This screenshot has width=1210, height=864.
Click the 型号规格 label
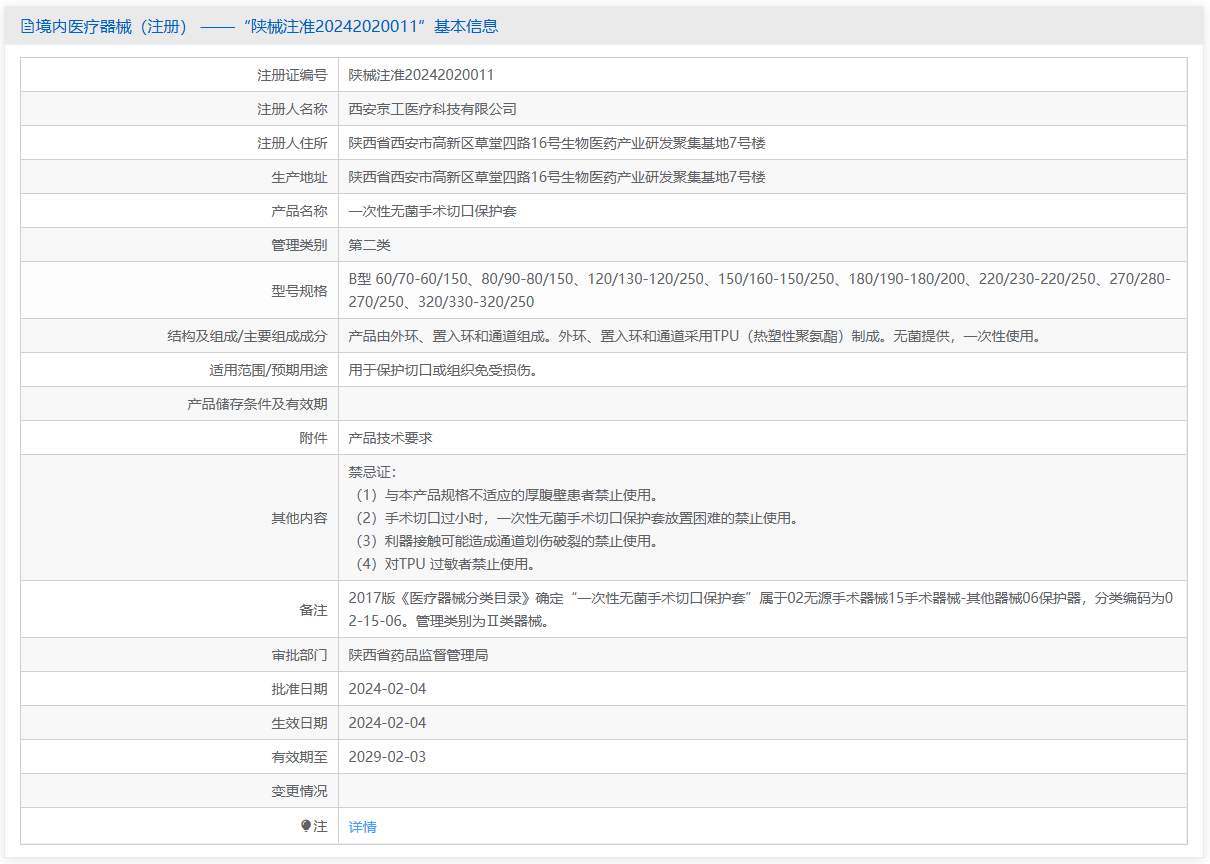(x=299, y=290)
